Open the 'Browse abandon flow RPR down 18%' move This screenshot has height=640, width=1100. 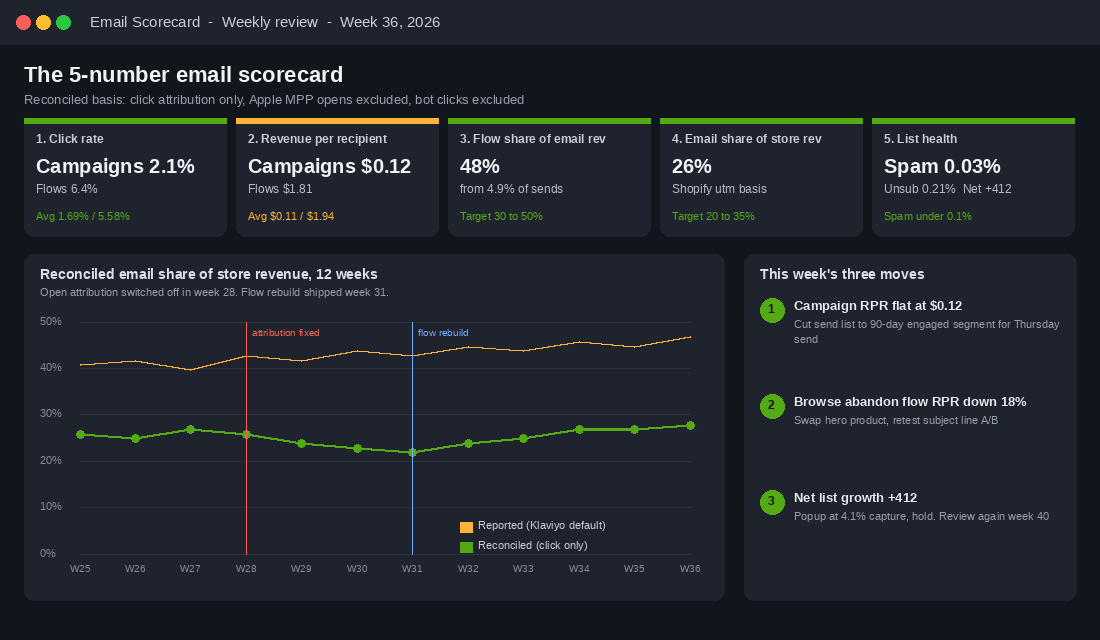[x=910, y=401]
